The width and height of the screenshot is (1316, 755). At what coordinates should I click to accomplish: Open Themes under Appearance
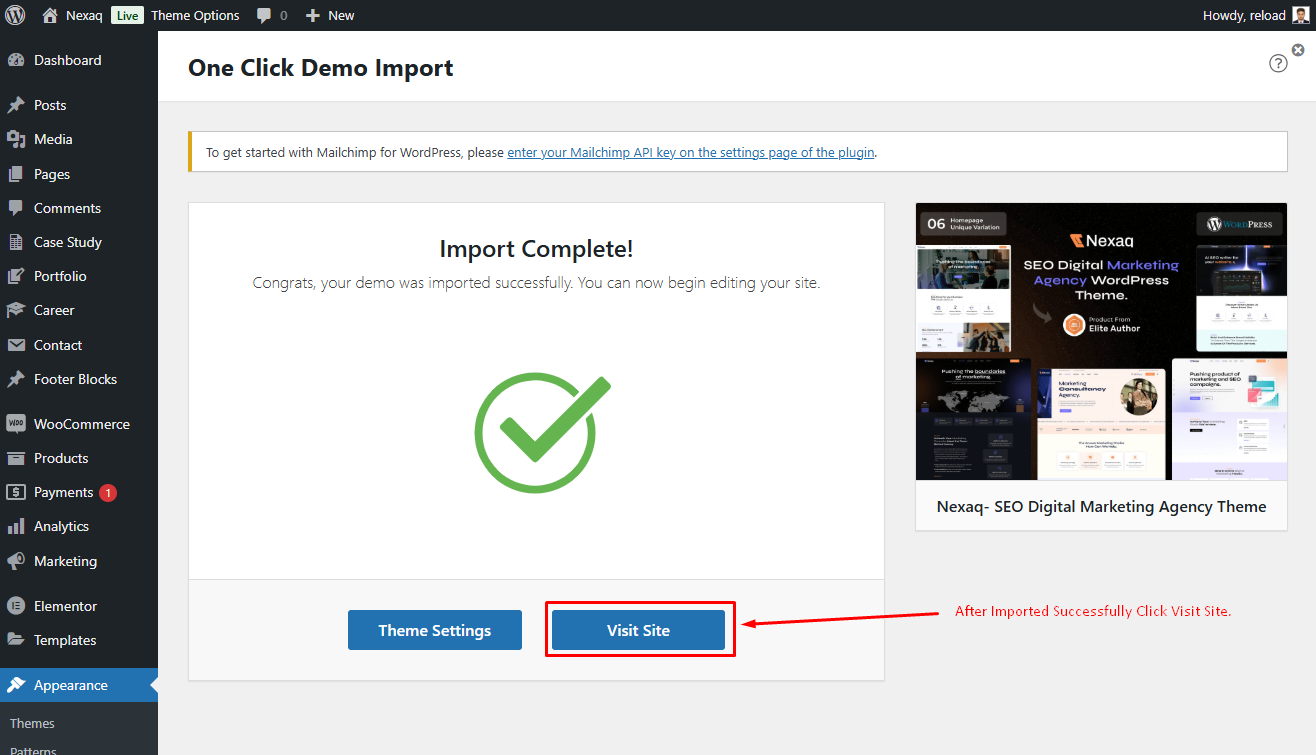pyautogui.click(x=32, y=723)
